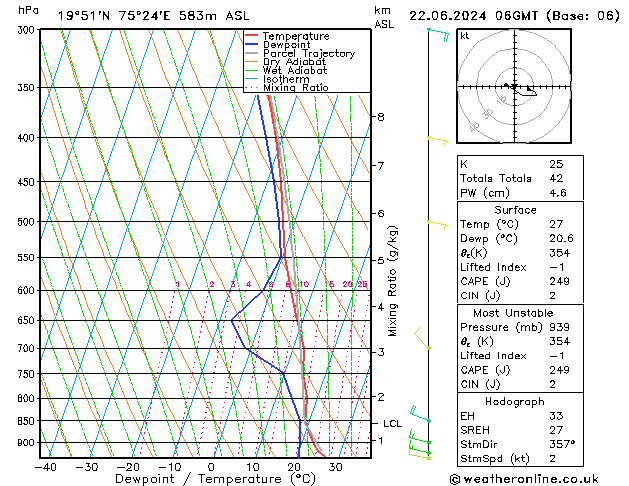This screenshot has width=629, height=486.
Task: Click the StmDir value 357°
Action: coord(562,444)
